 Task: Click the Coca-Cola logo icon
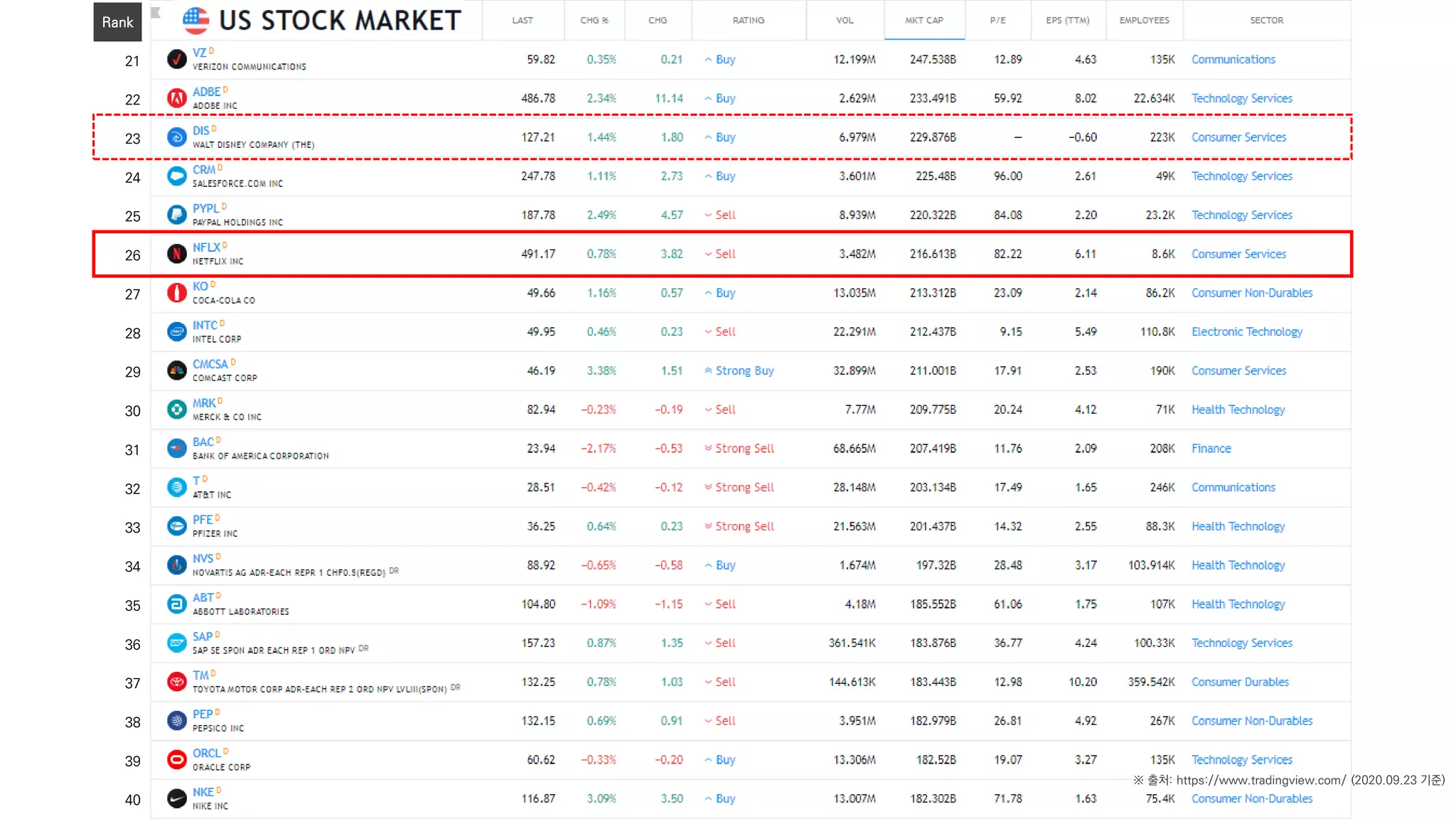click(x=176, y=293)
